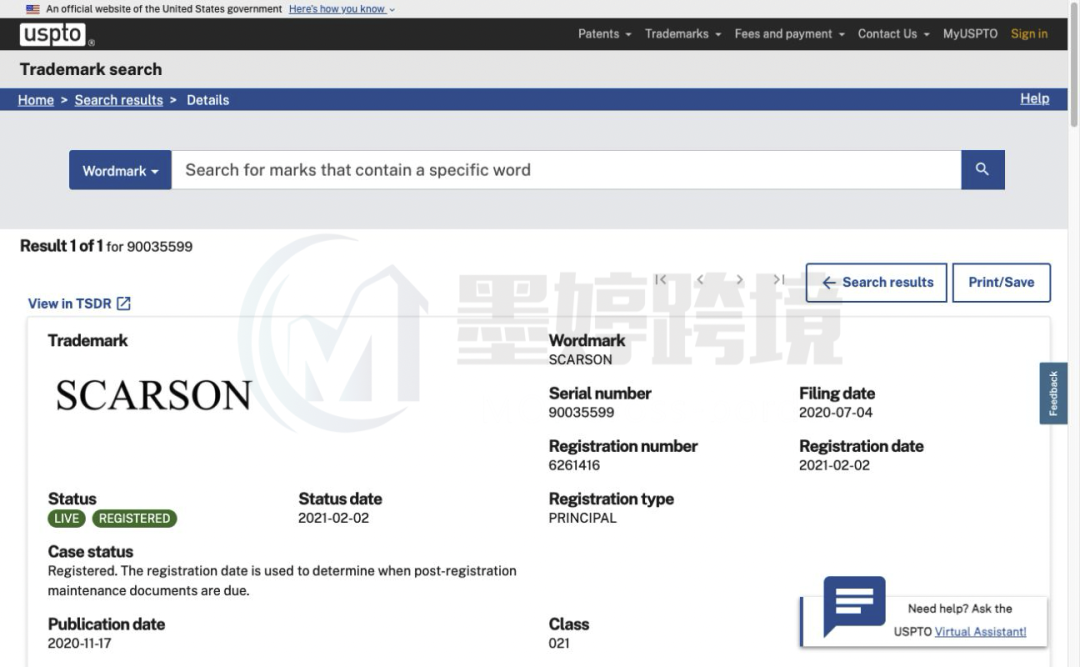Open the Fees and payment menu

789,34
